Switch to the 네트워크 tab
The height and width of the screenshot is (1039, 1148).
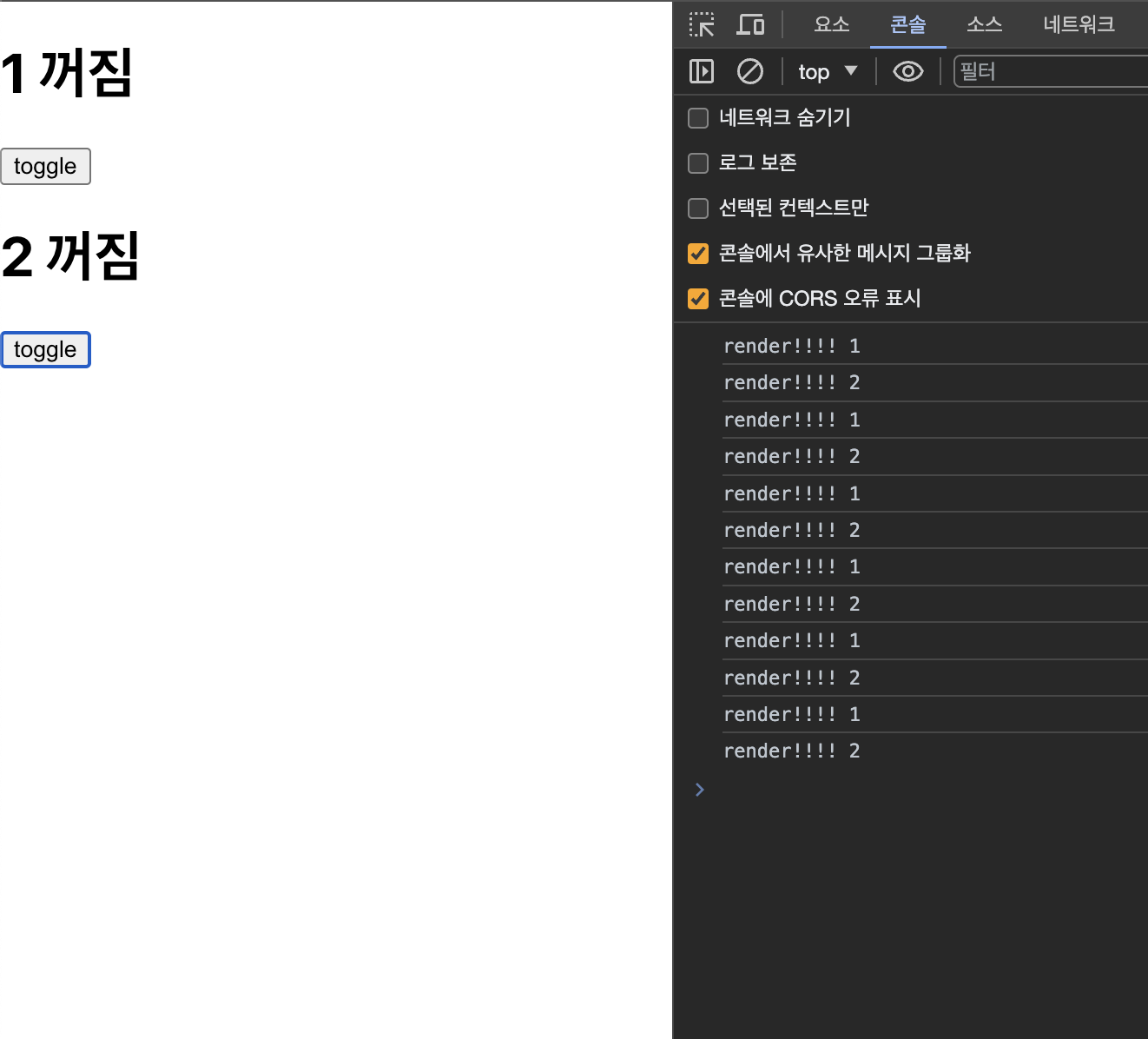pos(1079,25)
